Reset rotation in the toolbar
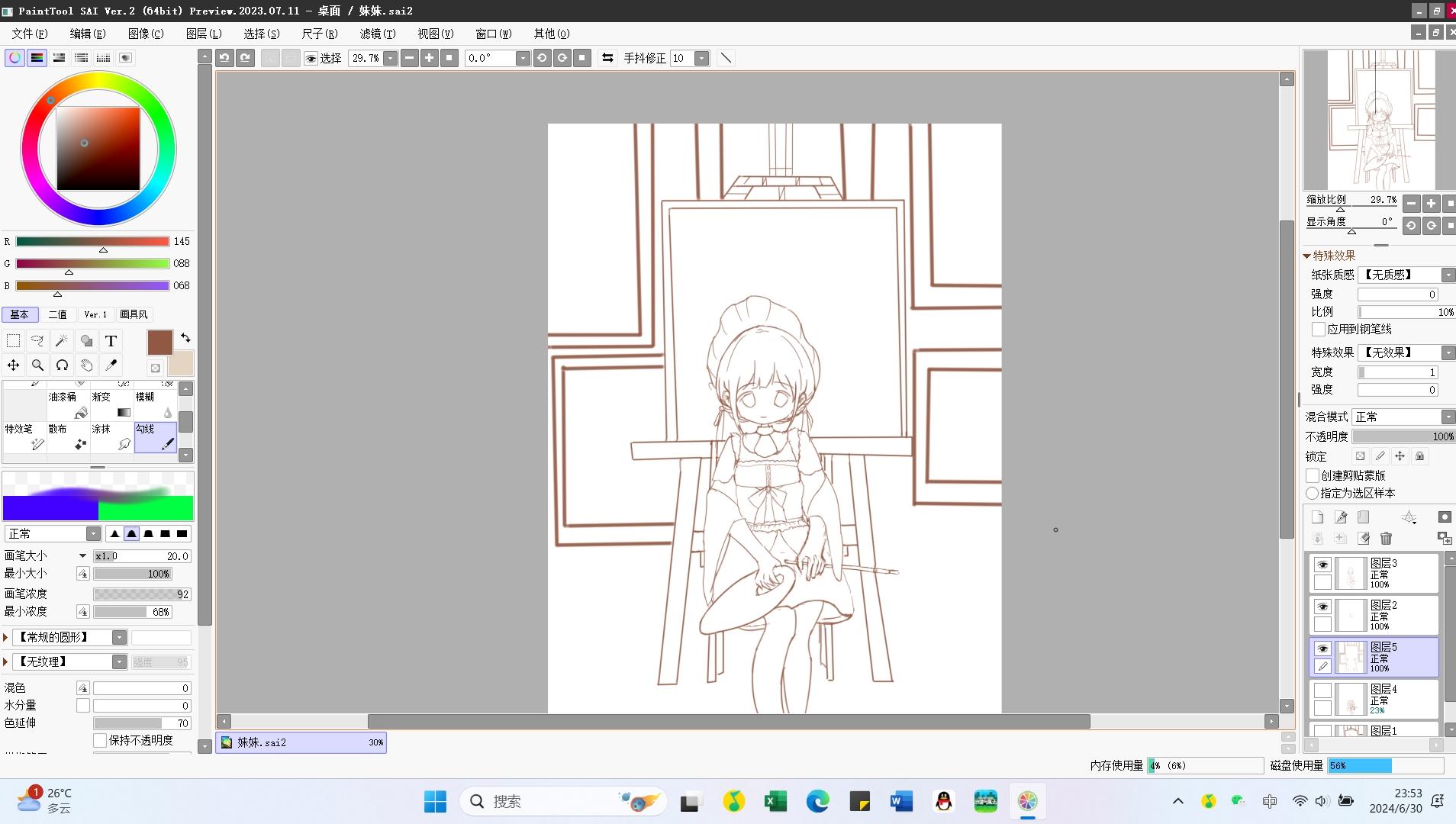Image resolution: width=1456 pixels, height=824 pixels. pyautogui.click(x=582, y=58)
